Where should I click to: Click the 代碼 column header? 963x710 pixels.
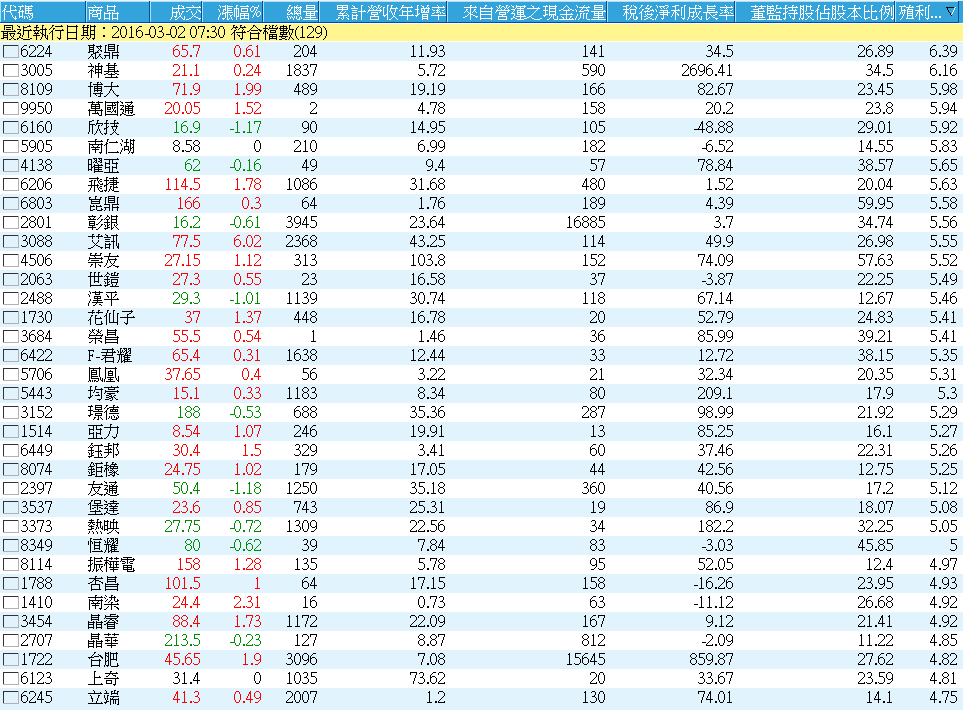click(x=19, y=13)
